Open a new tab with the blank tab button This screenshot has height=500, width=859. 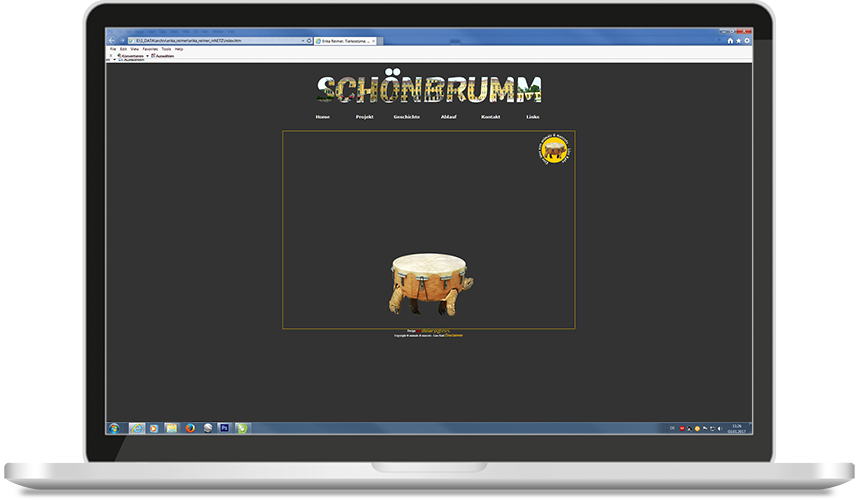pyautogui.click(x=381, y=41)
